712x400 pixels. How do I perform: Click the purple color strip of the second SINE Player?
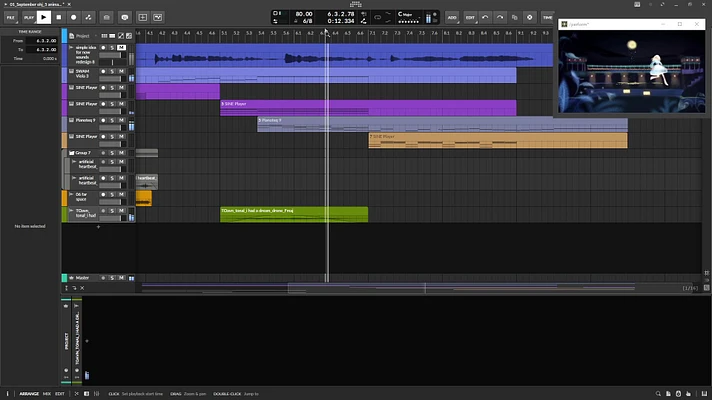click(x=64, y=108)
